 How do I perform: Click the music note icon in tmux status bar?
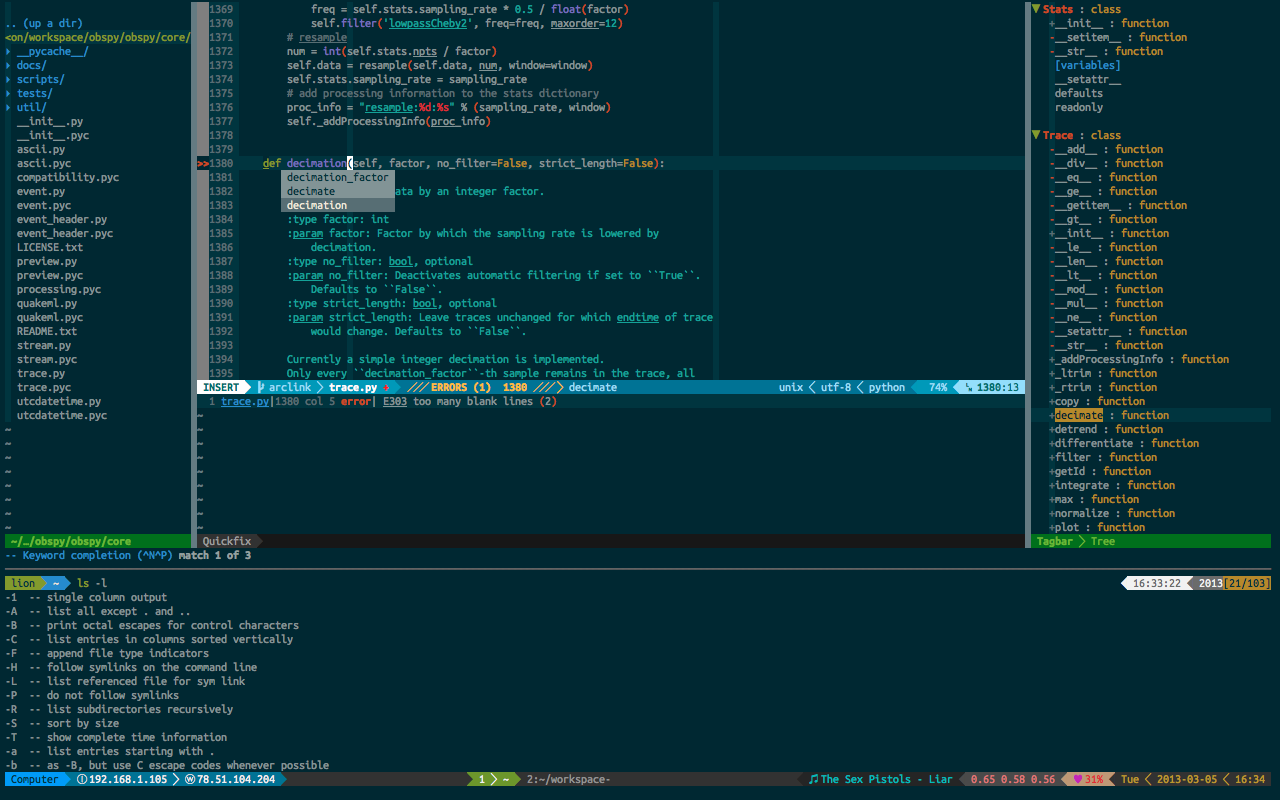(x=813, y=779)
